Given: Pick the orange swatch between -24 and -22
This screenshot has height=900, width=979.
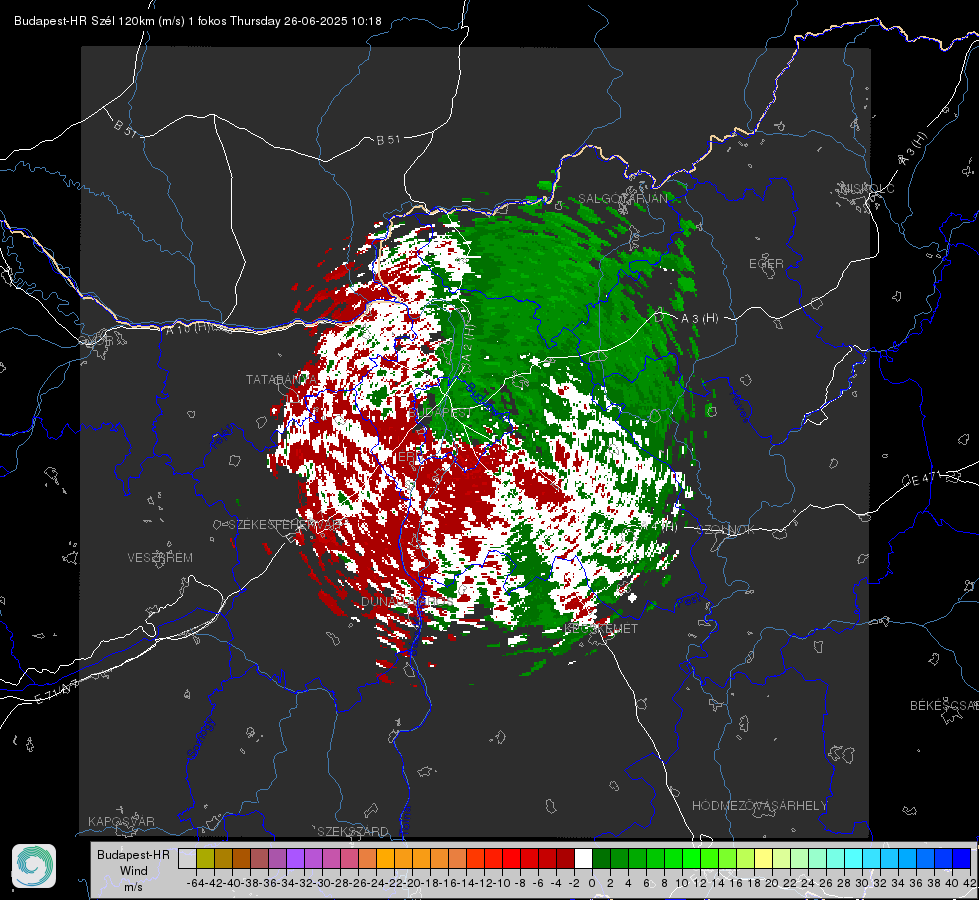Looking at the screenshot, I should tap(385, 858).
